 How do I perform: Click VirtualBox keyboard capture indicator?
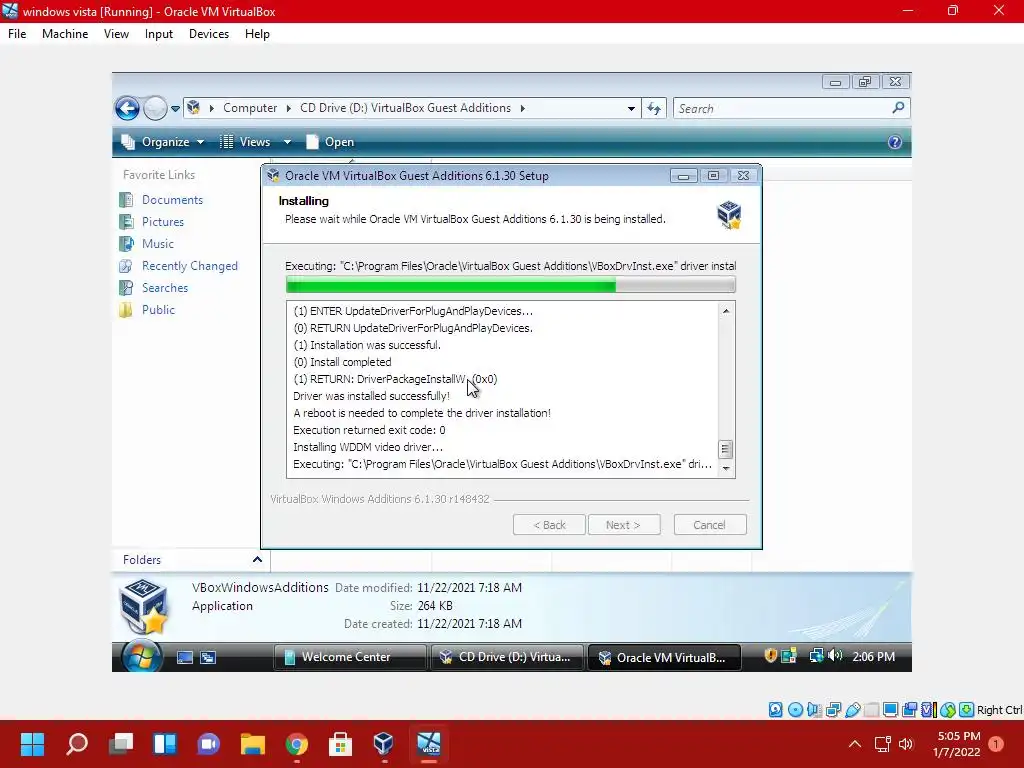pyautogui.click(x=967, y=710)
